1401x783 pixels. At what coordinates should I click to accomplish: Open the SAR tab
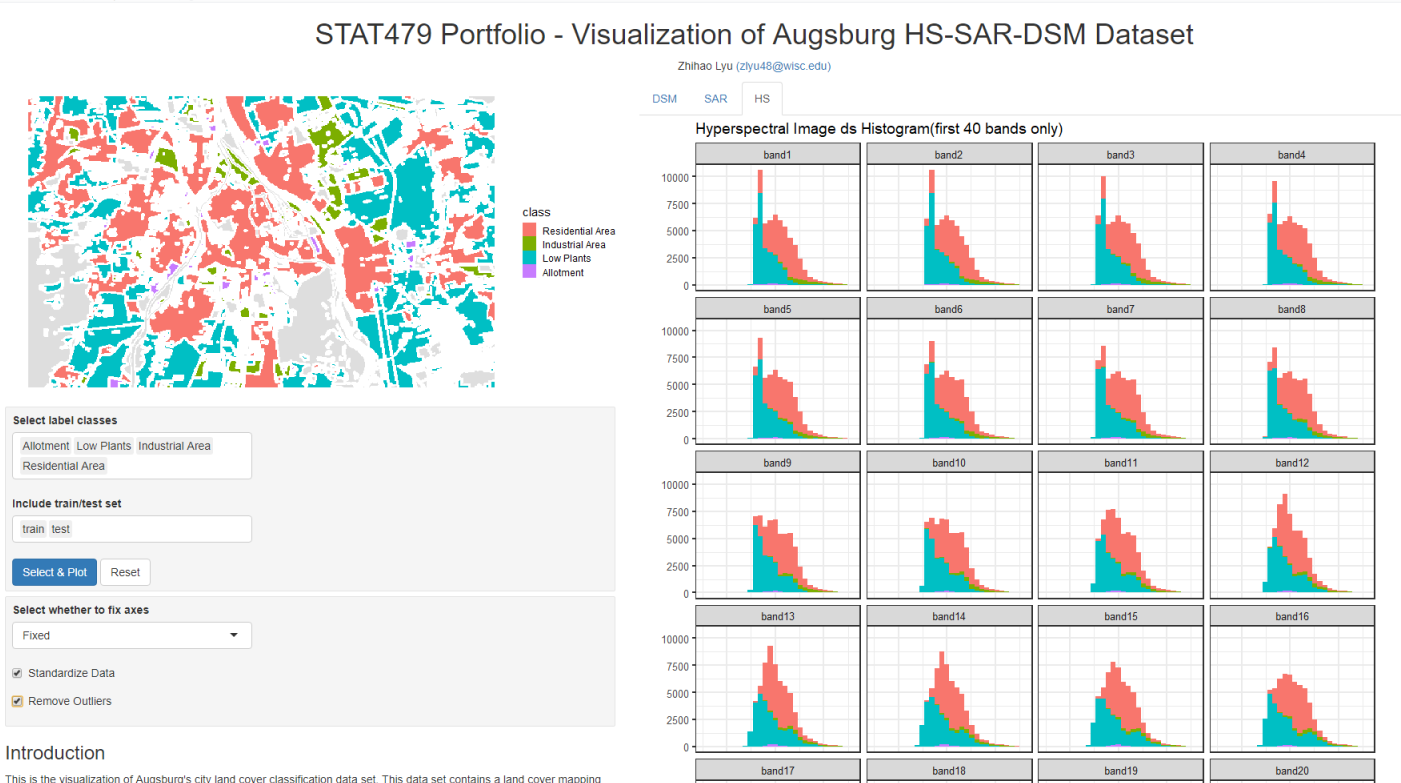pos(715,99)
